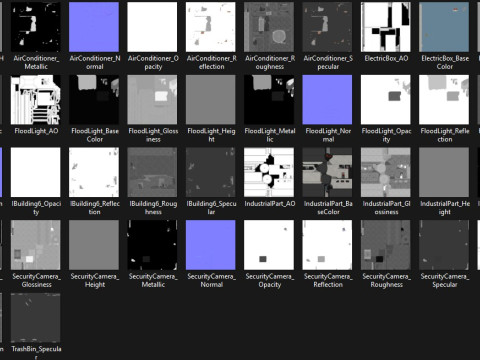Select the SecurityCamera_Reflection texture thumbnail
Viewport: 480px width, 360px height.
(327, 245)
